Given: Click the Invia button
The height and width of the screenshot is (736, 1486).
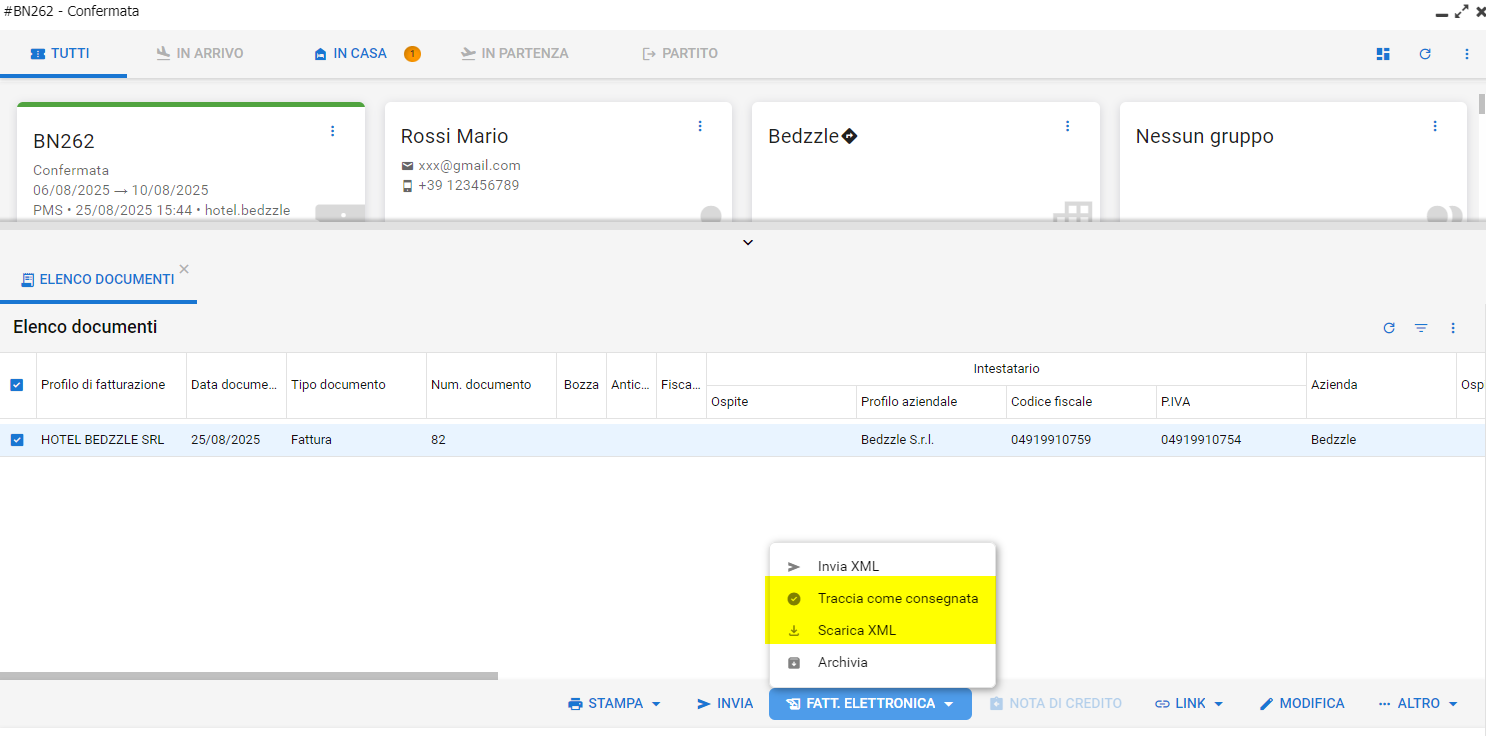Looking at the screenshot, I should pyautogui.click(x=725, y=704).
